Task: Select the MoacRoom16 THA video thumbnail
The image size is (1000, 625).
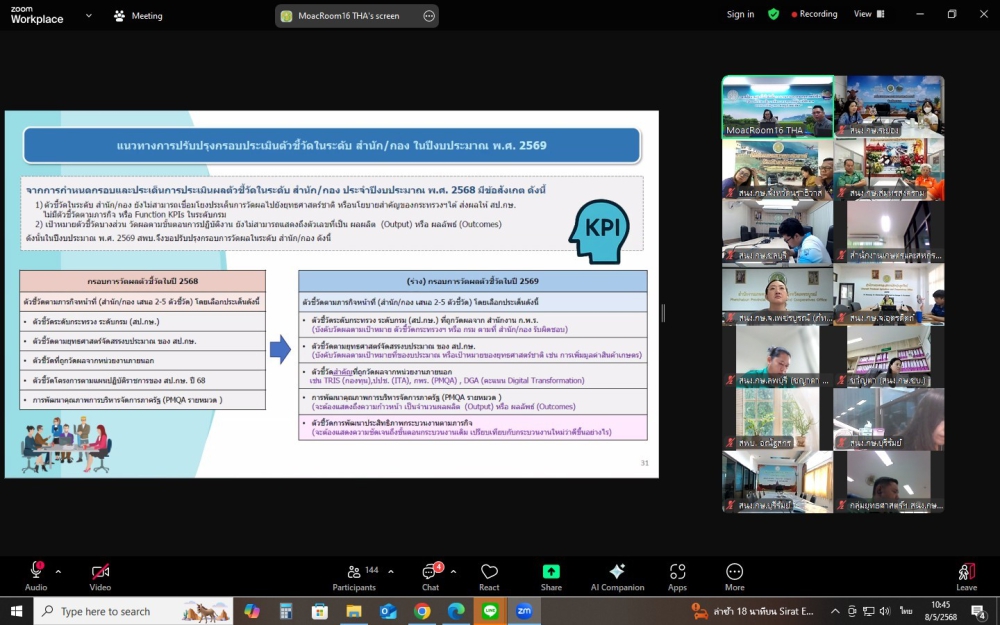Action: [777, 106]
